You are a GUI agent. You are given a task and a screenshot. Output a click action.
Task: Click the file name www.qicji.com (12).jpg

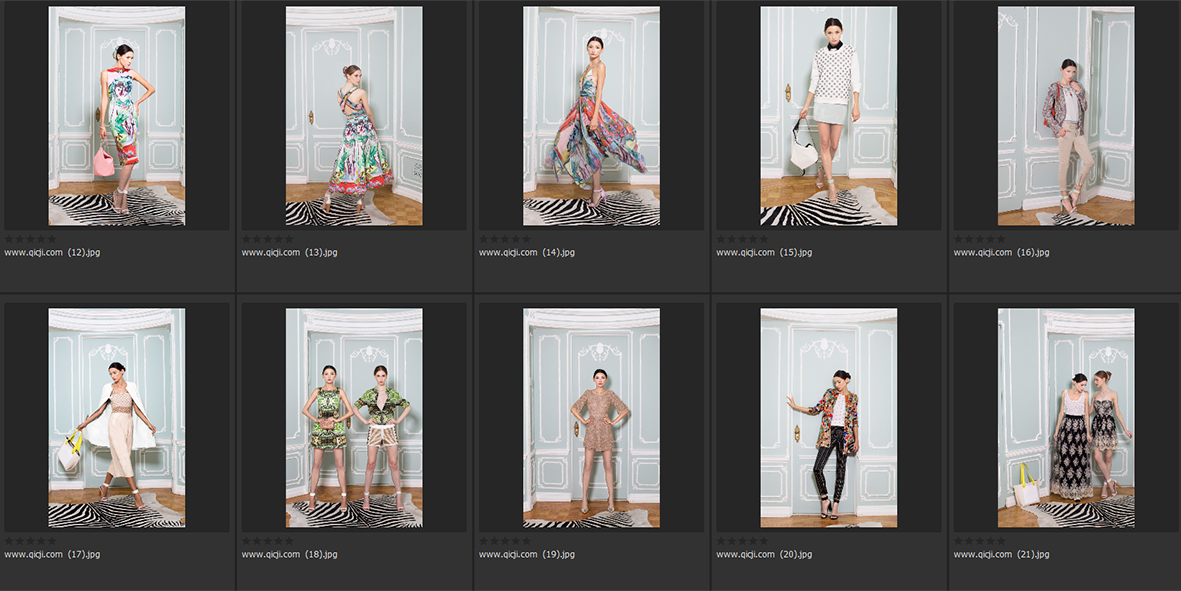coord(52,253)
